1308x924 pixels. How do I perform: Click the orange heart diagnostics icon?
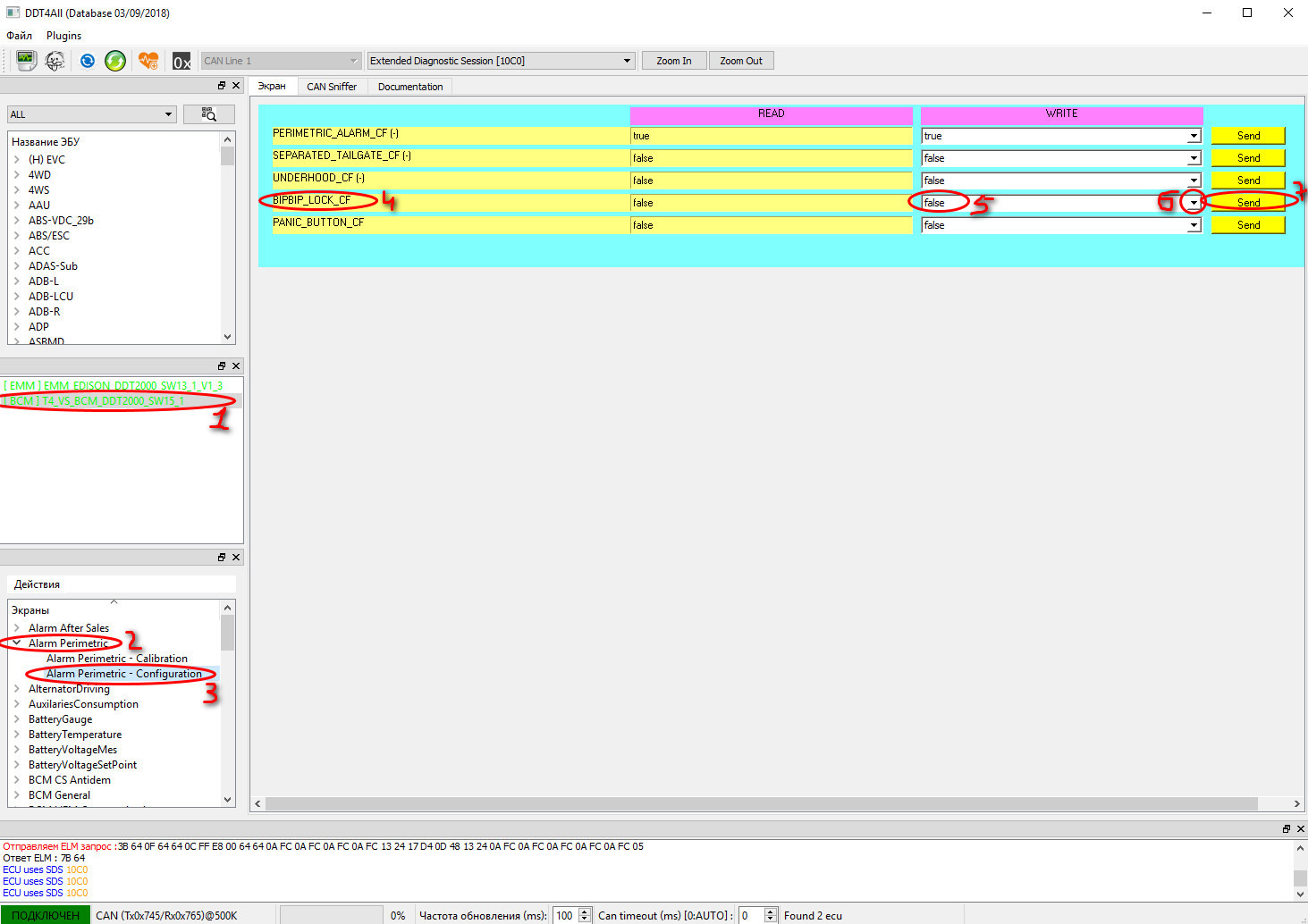pyautogui.click(x=148, y=61)
